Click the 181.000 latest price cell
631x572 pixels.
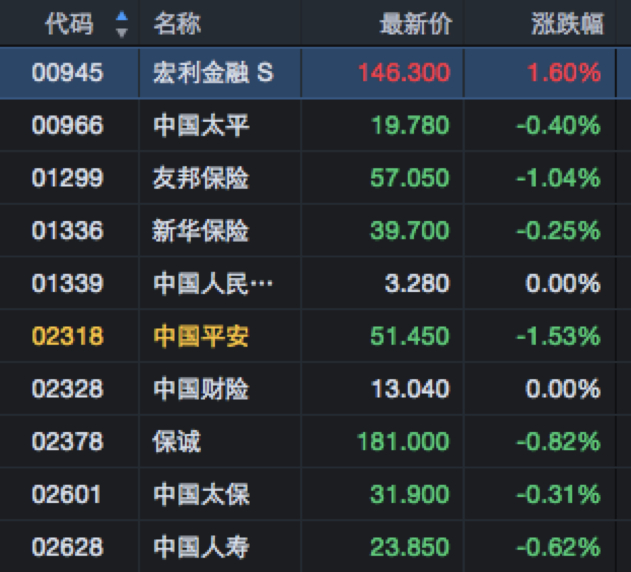point(403,442)
